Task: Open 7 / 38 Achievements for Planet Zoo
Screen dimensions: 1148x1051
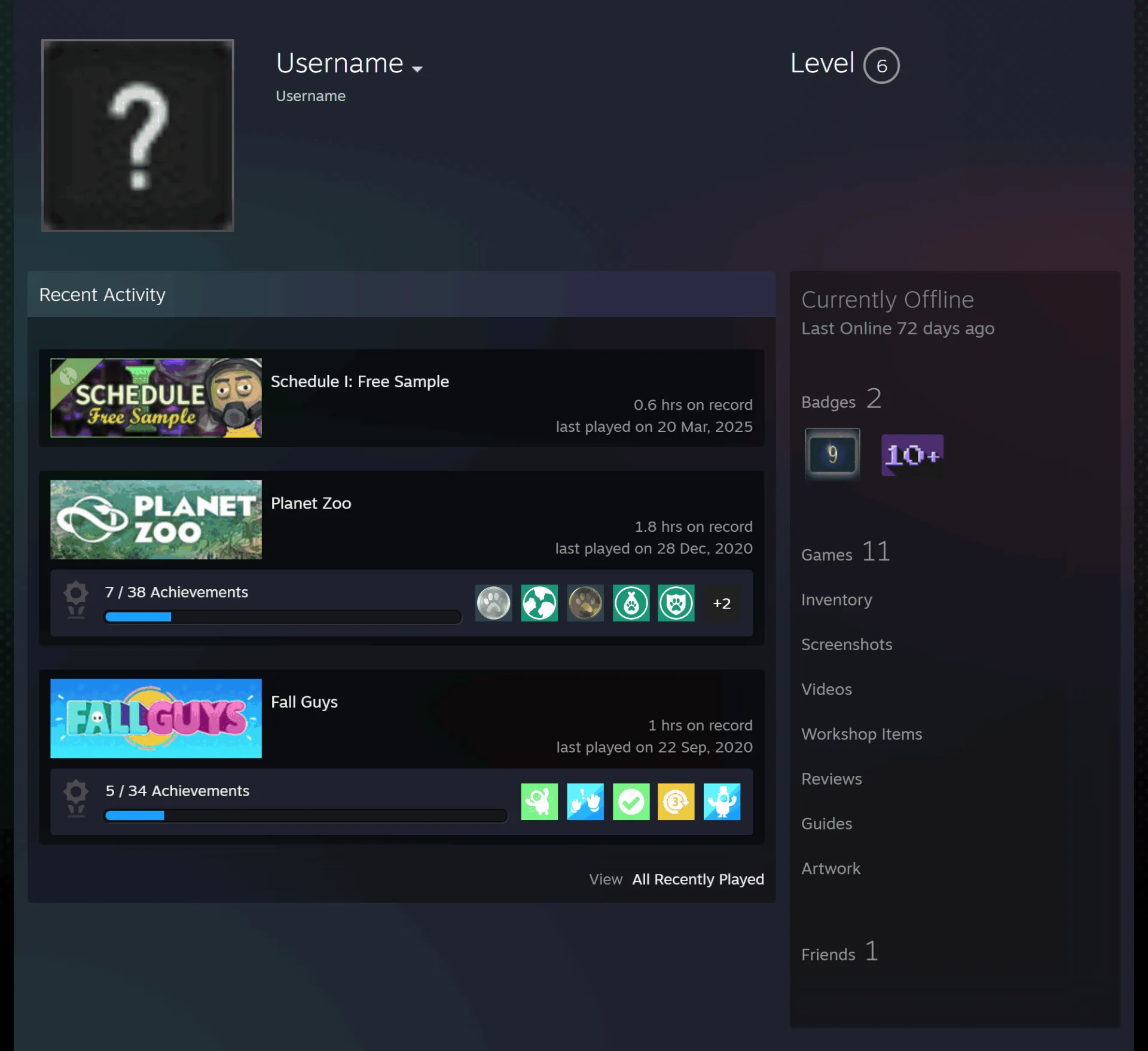Action: 176,592
